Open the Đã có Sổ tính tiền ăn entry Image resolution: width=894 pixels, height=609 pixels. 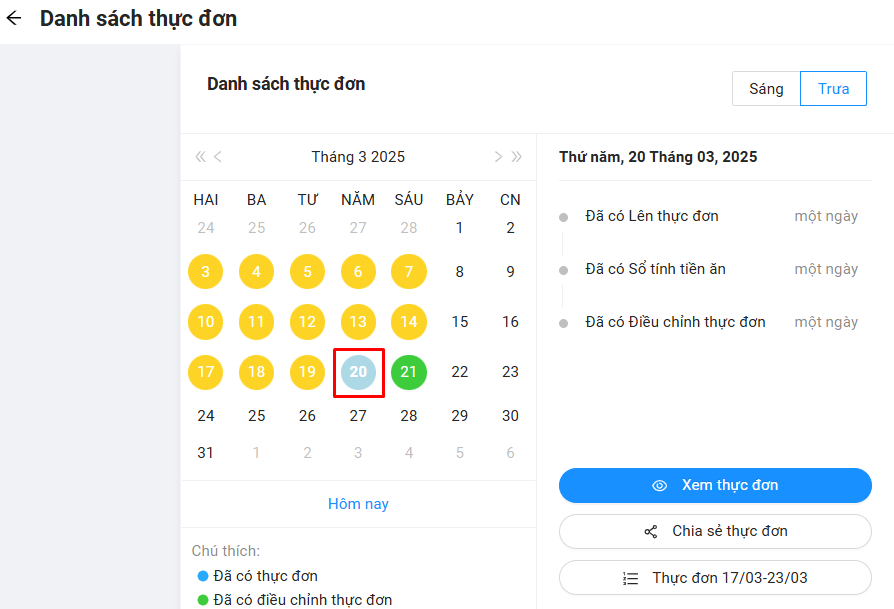click(655, 269)
